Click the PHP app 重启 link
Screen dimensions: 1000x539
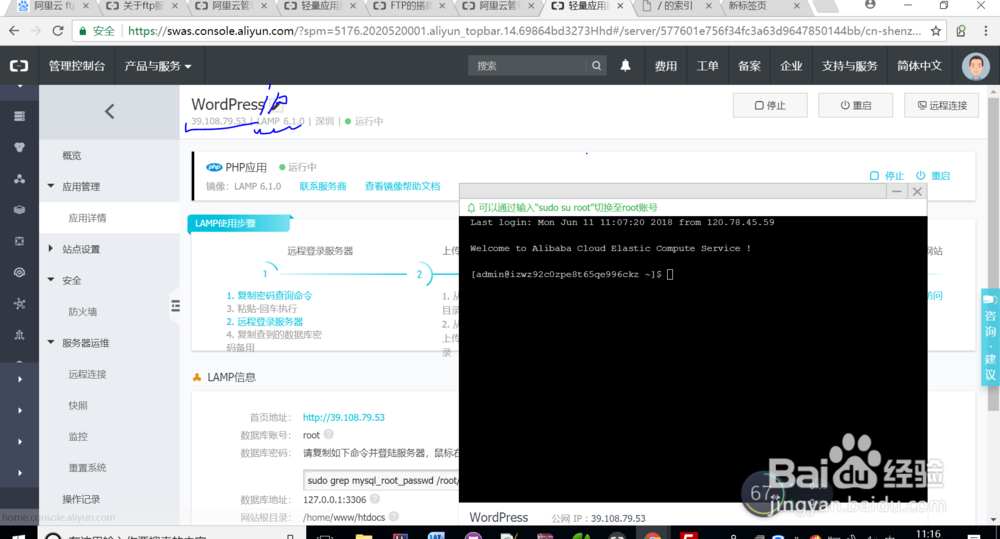[933, 175]
